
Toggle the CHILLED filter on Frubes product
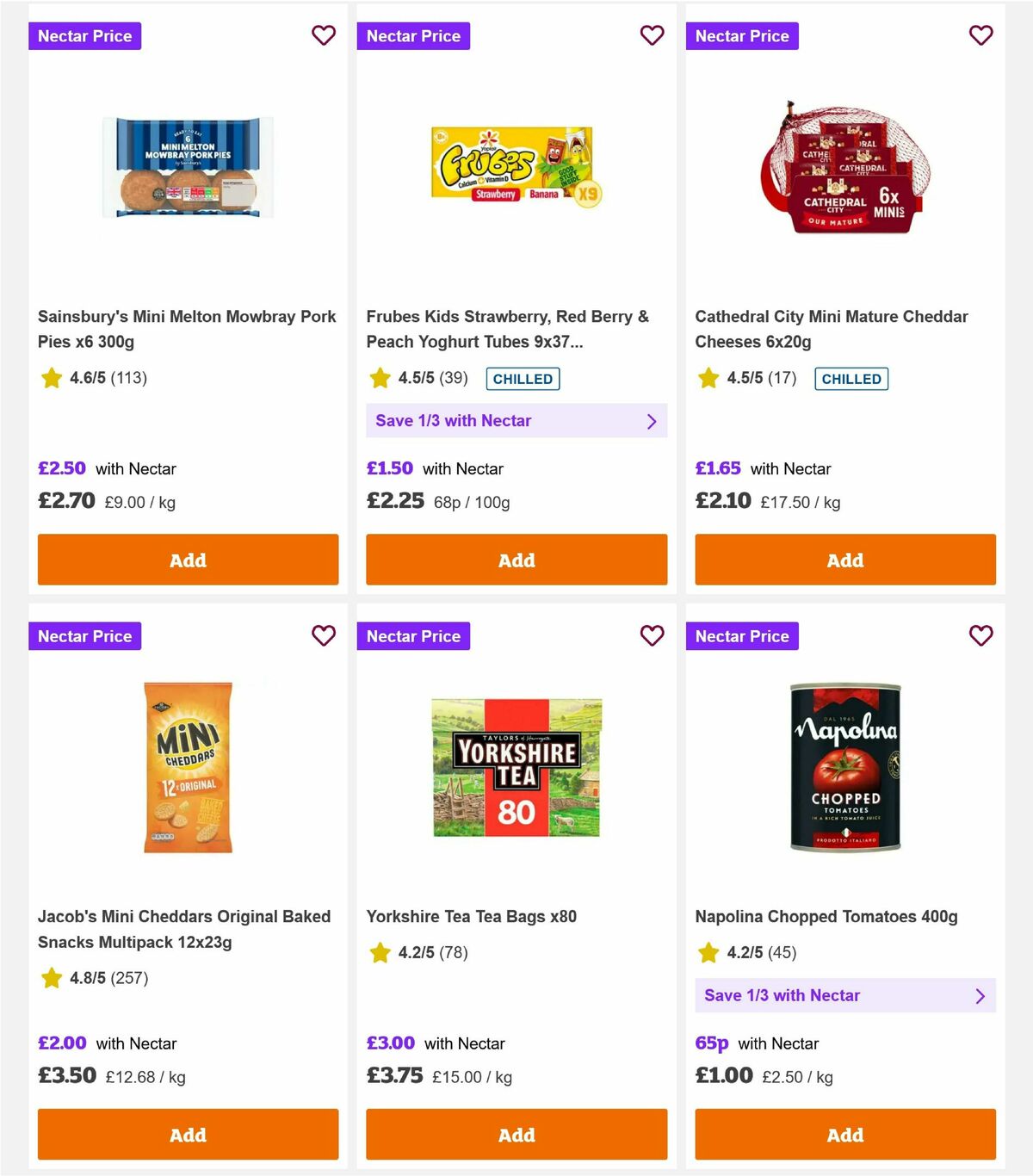click(x=523, y=378)
